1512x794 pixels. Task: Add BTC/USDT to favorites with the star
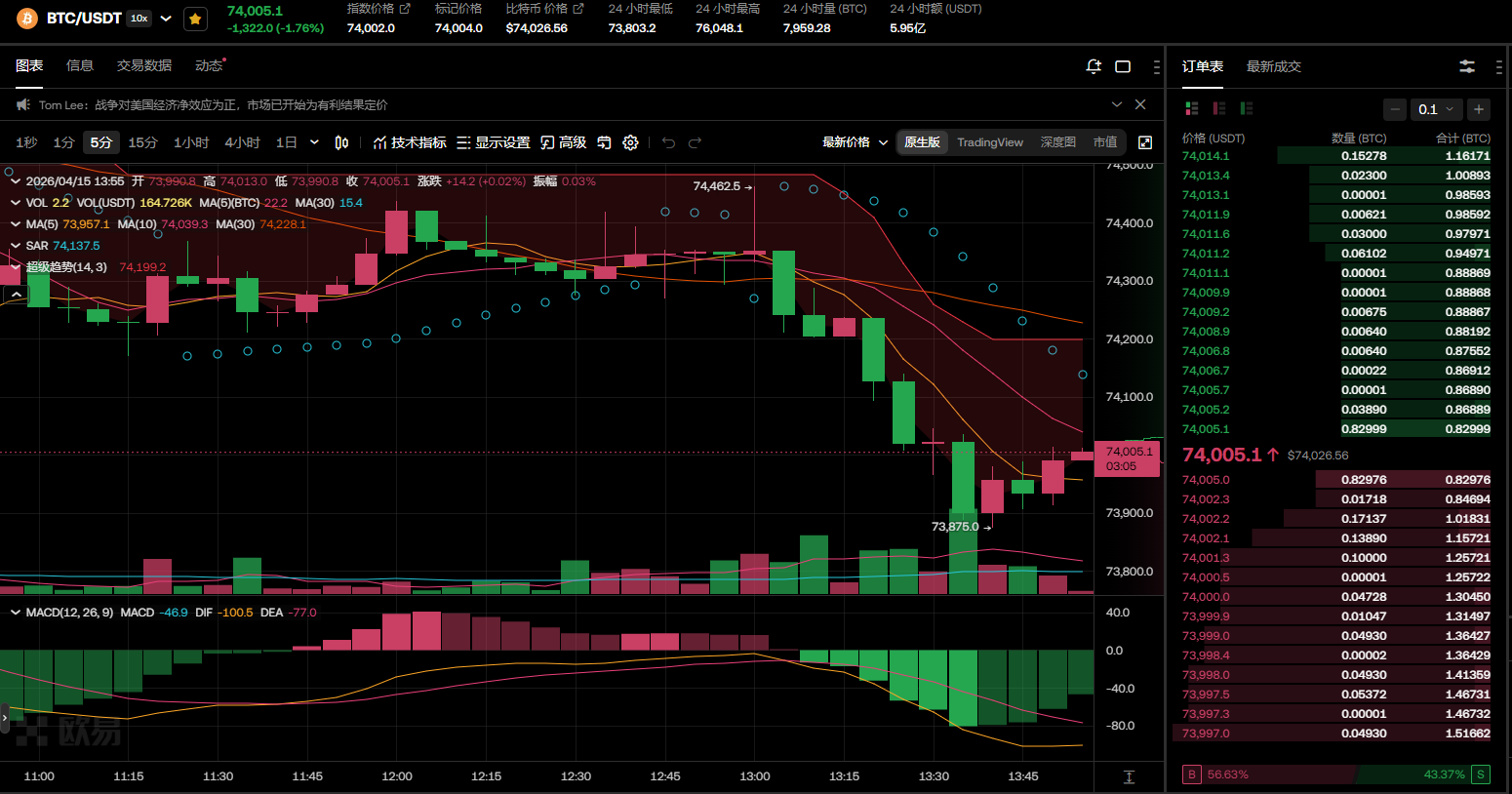click(195, 19)
